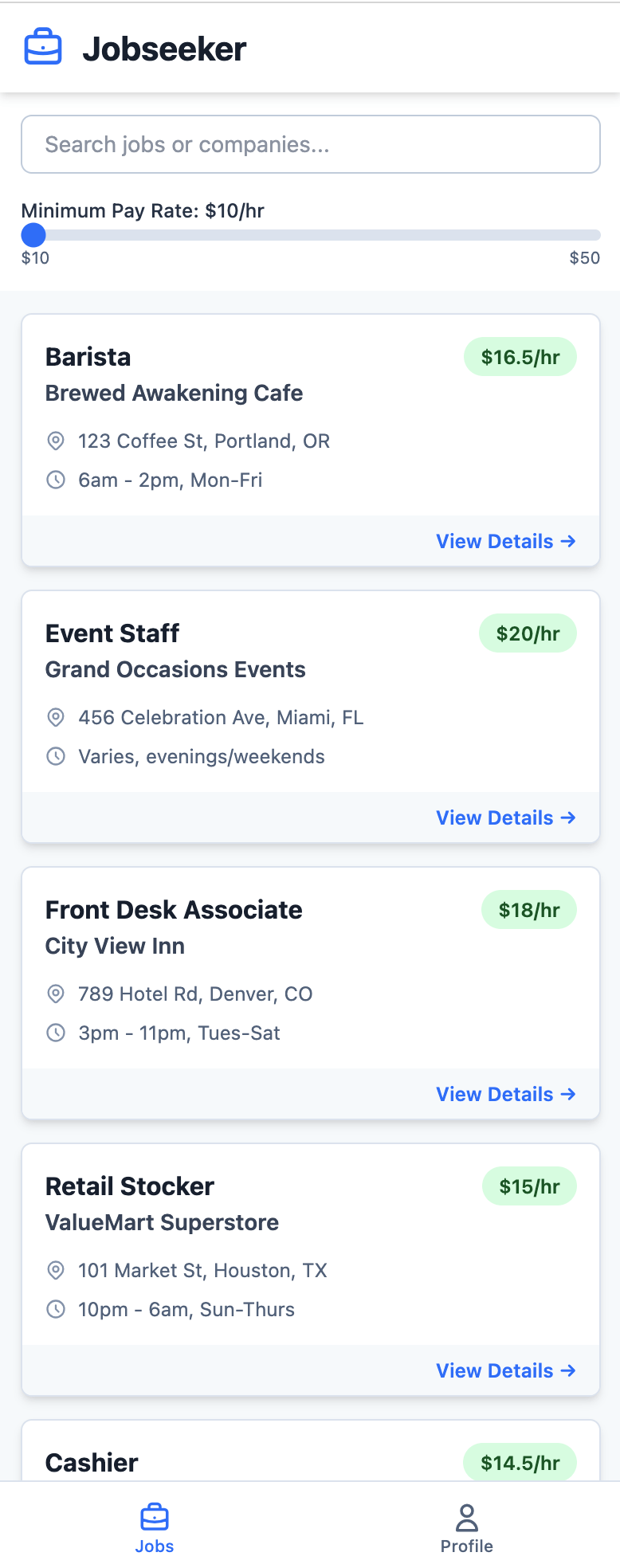620x1568 pixels.
Task: View details of Front Desk Associate
Action: (506, 1094)
